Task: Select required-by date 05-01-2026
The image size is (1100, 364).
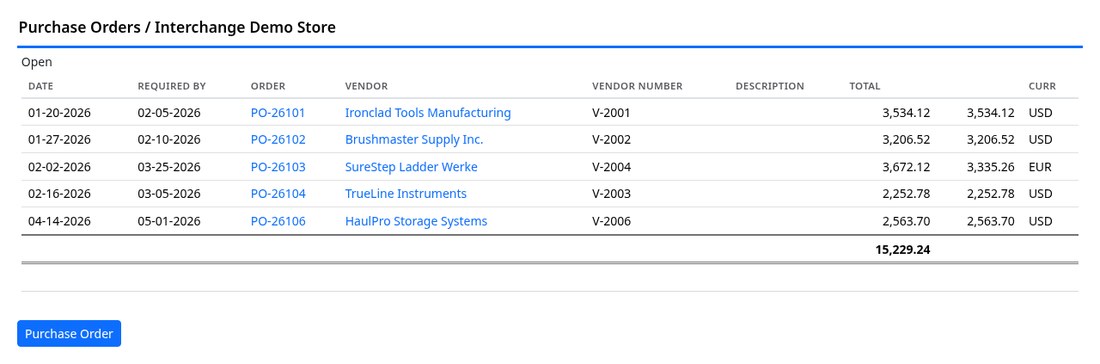Action: pyautogui.click(x=169, y=221)
